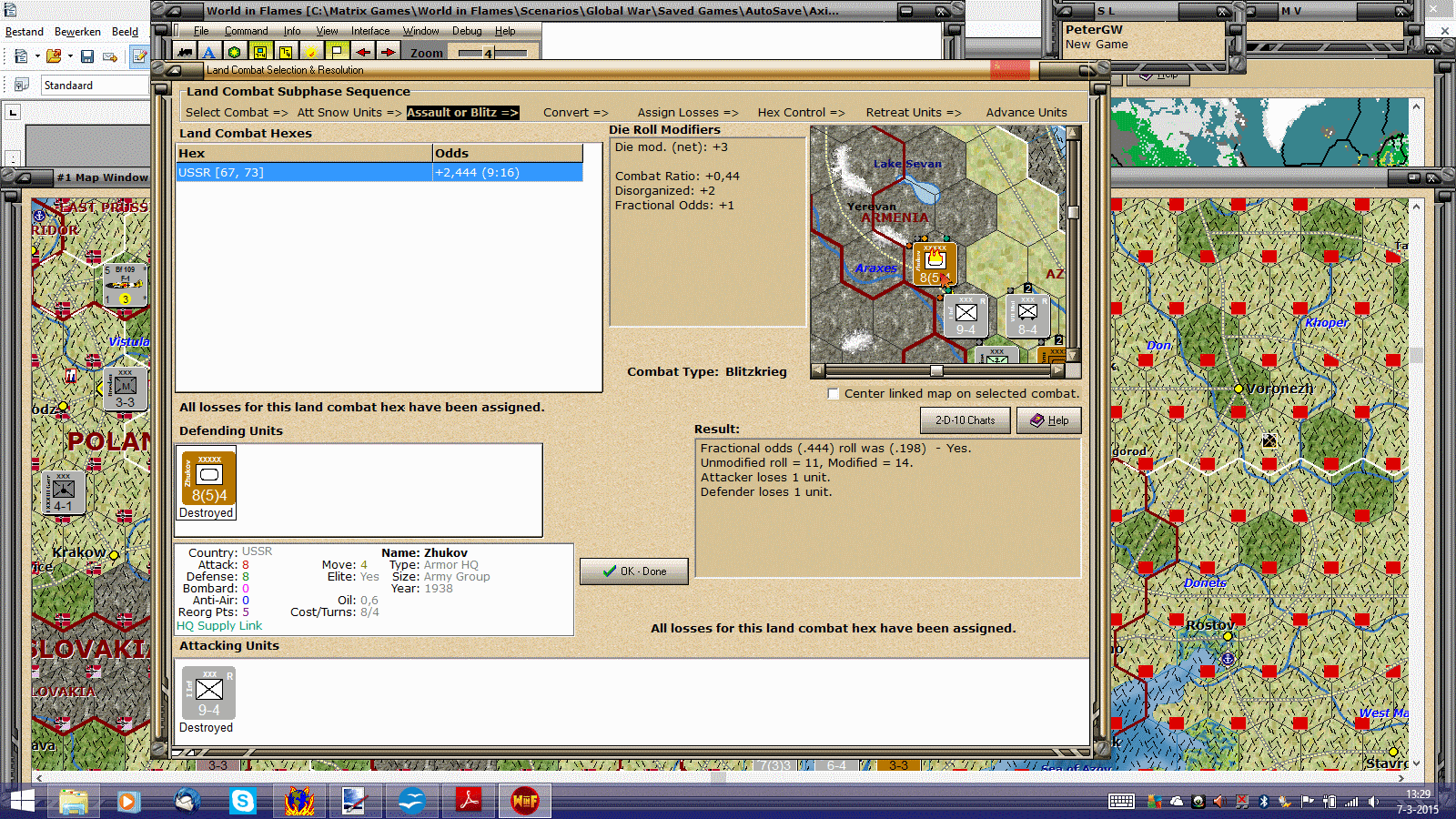Open File Explorer from taskbar

click(74, 801)
